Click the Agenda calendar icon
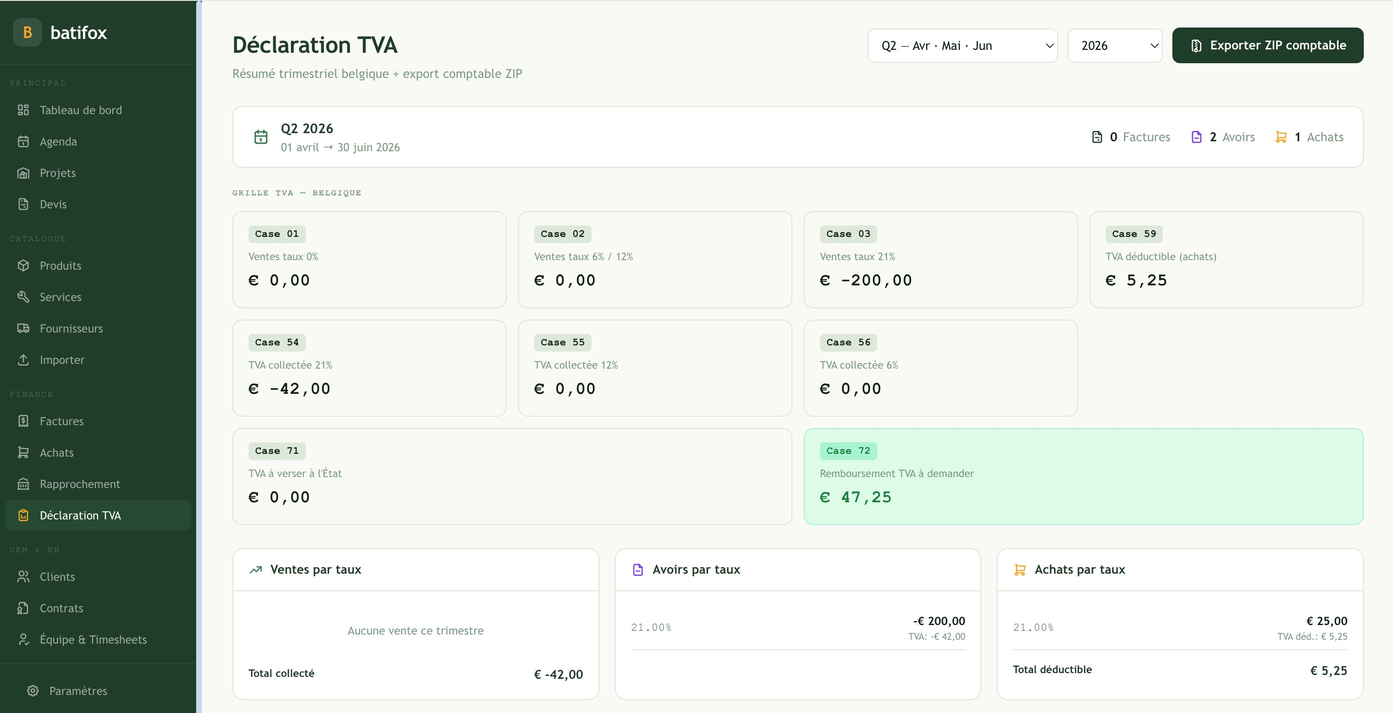 [23, 142]
